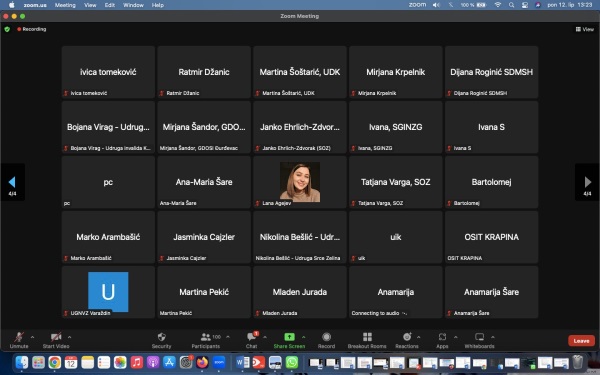Open Firefox from the Dock
This screenshot has width=600, height=375.
[x=202, y=362]
